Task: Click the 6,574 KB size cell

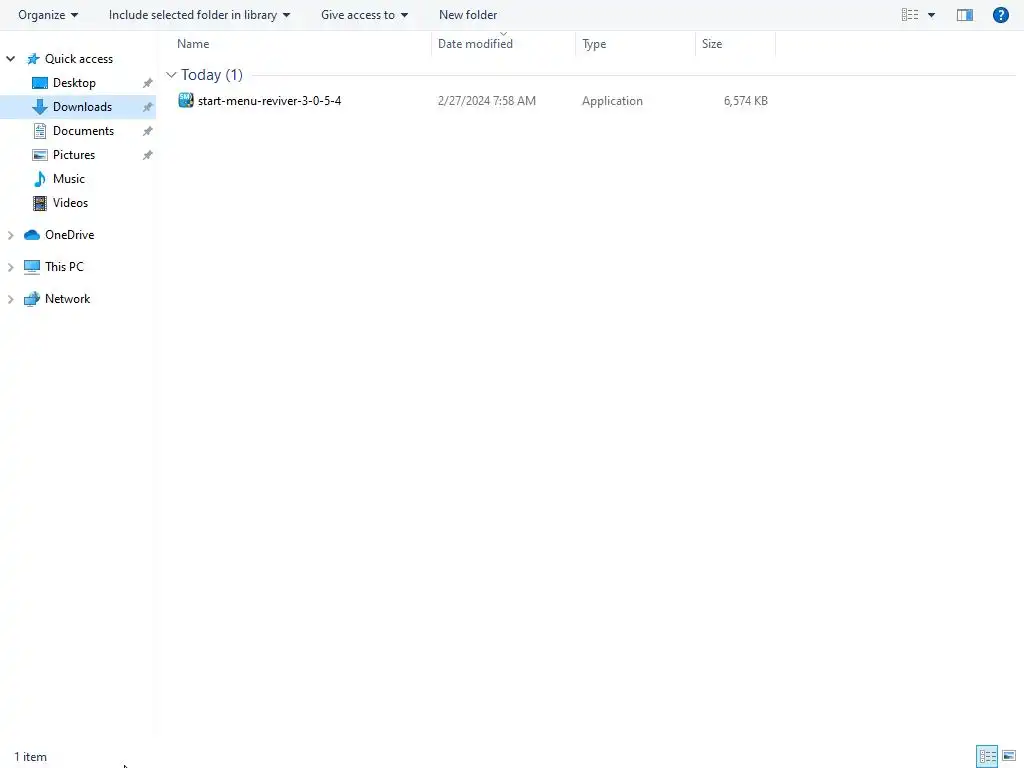Action: tap(745, 101)
